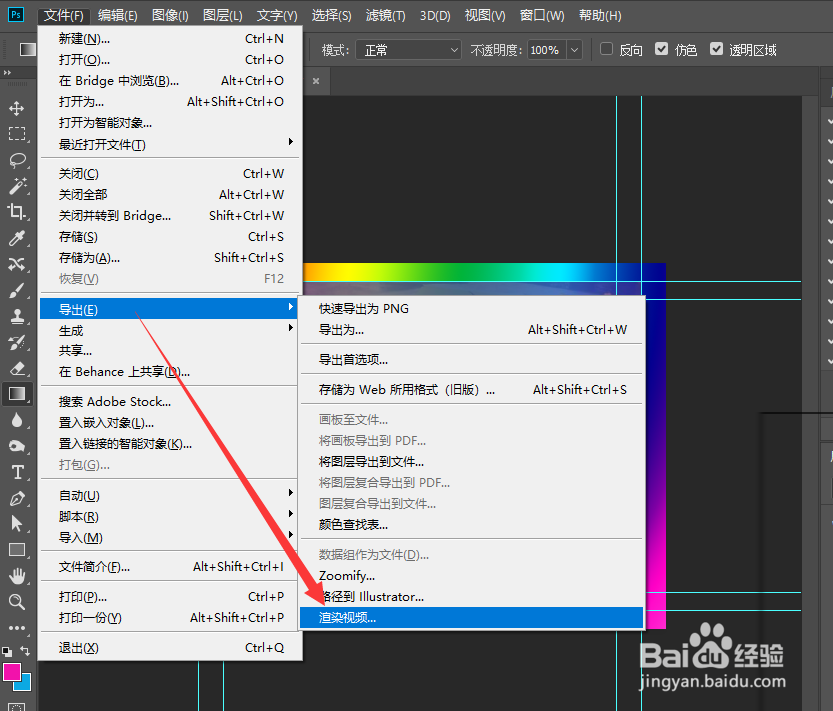Select the Crop tool

click(x=15, y=212)
